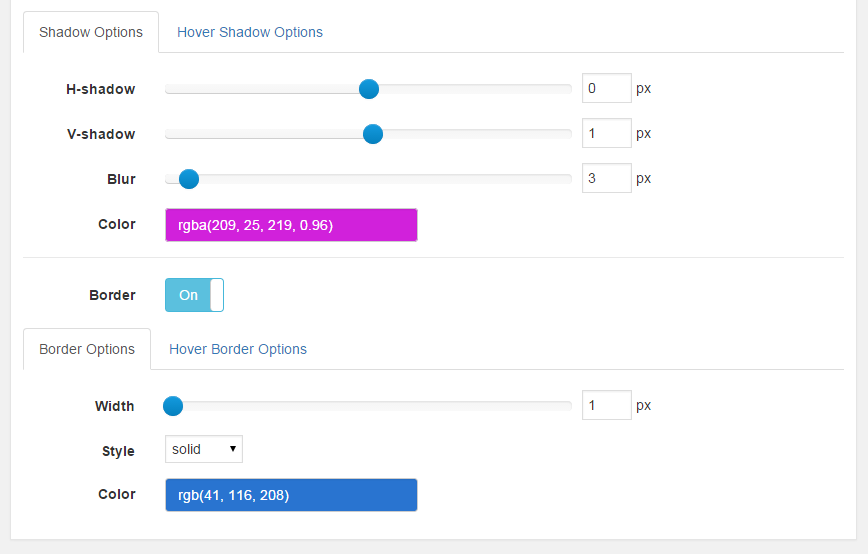Viewport: 868px width, 554px height.
Task: Click the V-shadow slider track's left end
Action: pyautogui.click(x=172, y=134)
